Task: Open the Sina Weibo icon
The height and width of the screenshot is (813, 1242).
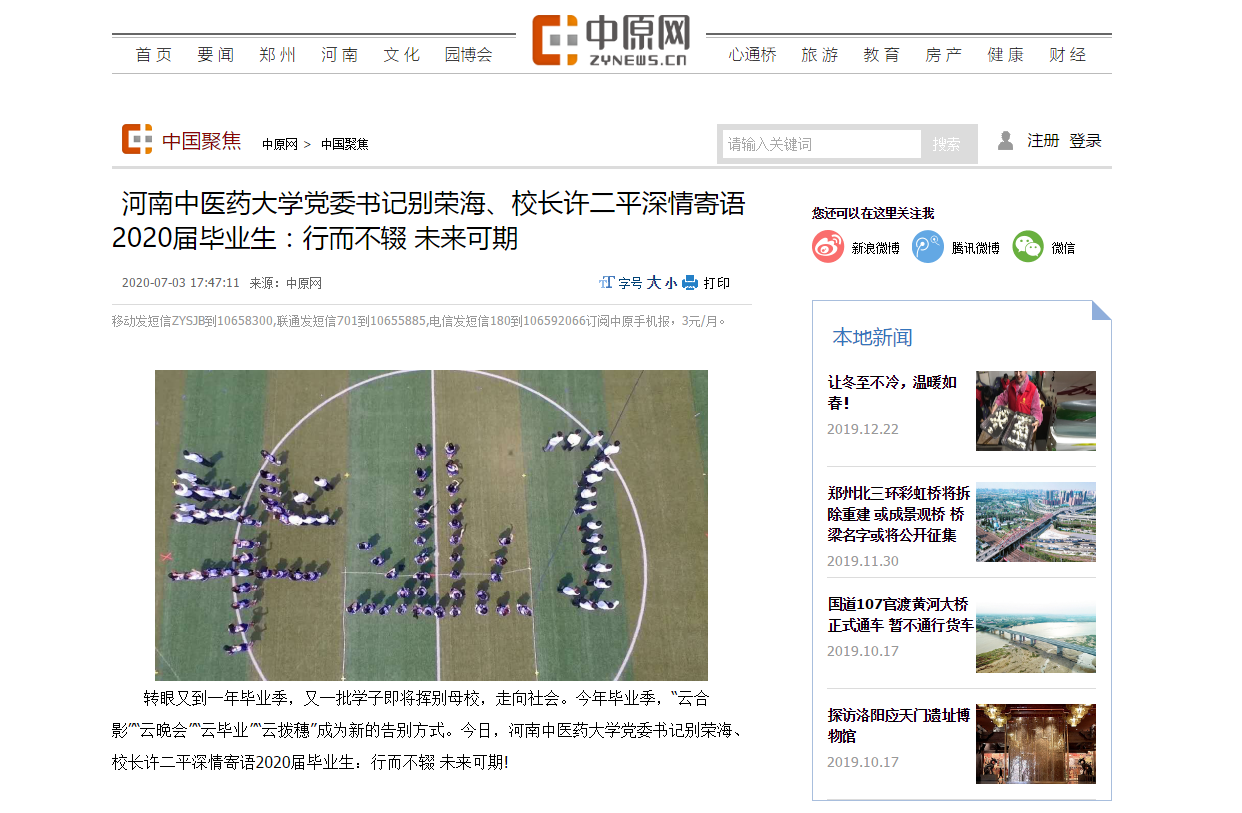Action: (x=828, y=247)
